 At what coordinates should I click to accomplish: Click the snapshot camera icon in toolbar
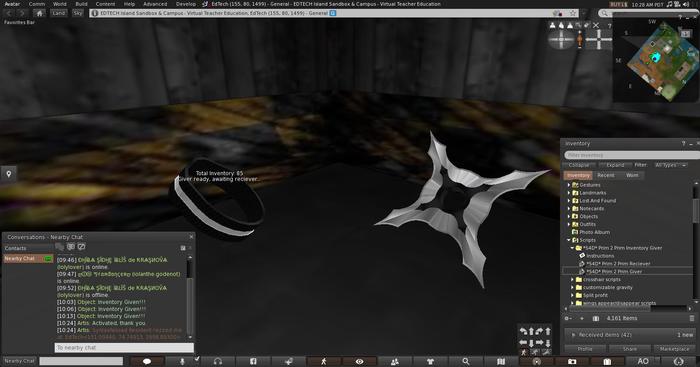(572, 361)
